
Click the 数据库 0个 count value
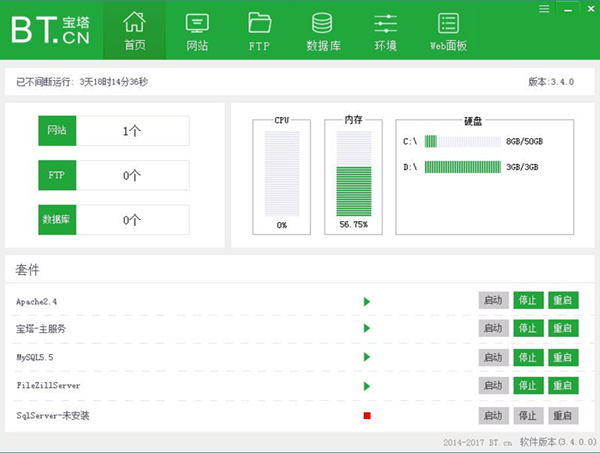click(132, 220)
